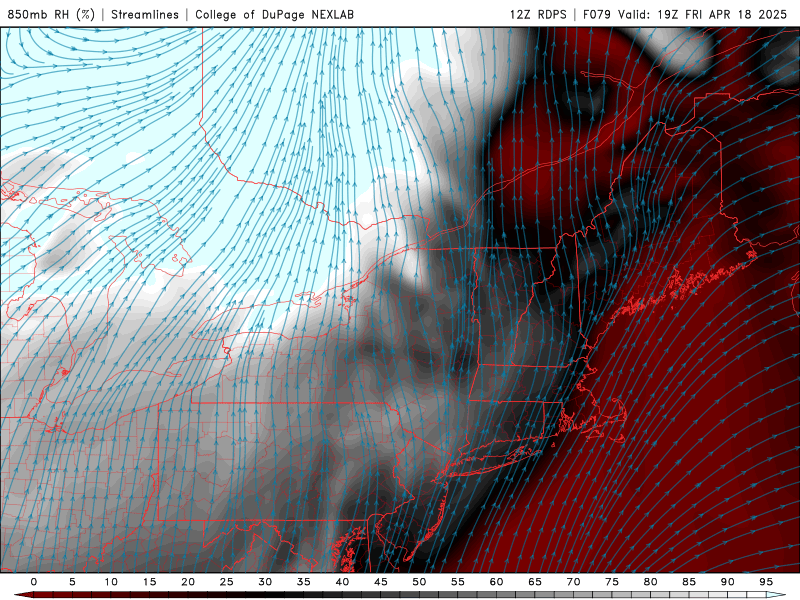Click the colorbar label '45'
Viewport: 800px width, 600px height.
[x=381, y=582]
